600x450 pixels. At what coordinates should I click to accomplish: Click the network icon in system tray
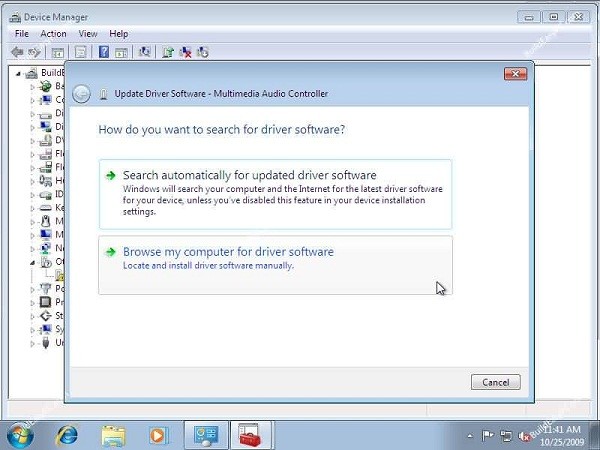pyautogui.click(x=506, y=436)
